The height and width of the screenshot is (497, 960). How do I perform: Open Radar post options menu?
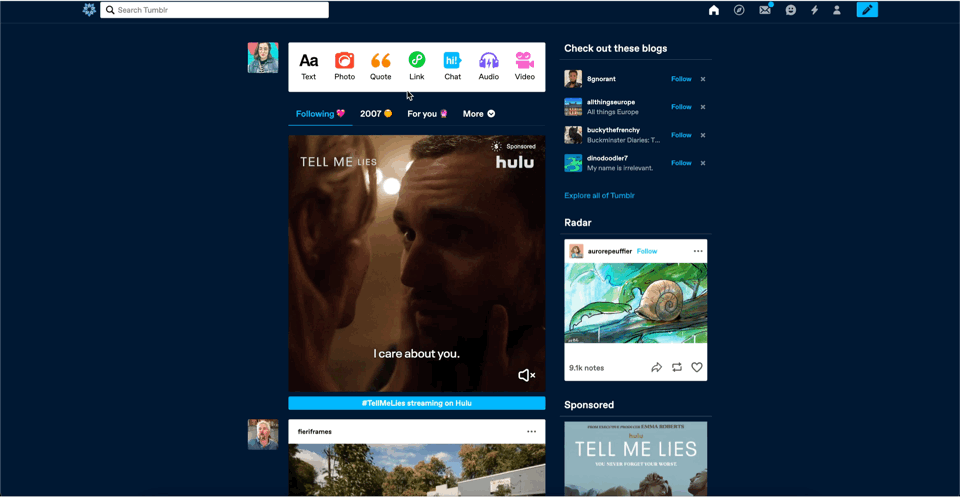click(698, 251)
